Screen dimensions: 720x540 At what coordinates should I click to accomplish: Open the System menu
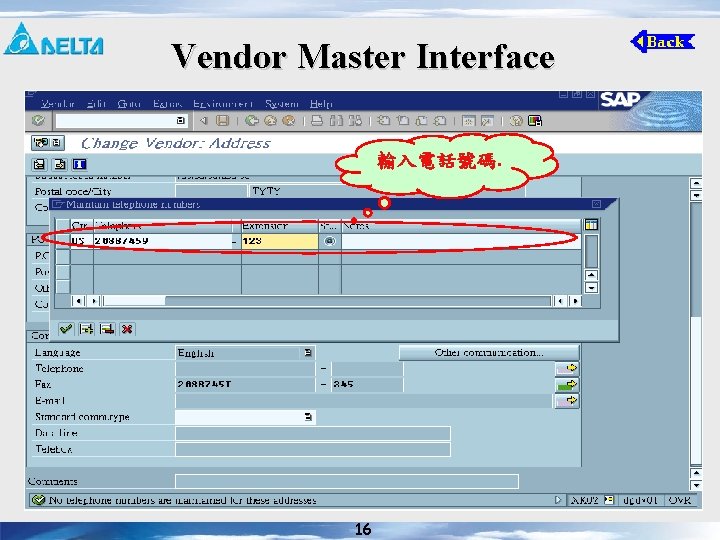coord(281,104)
